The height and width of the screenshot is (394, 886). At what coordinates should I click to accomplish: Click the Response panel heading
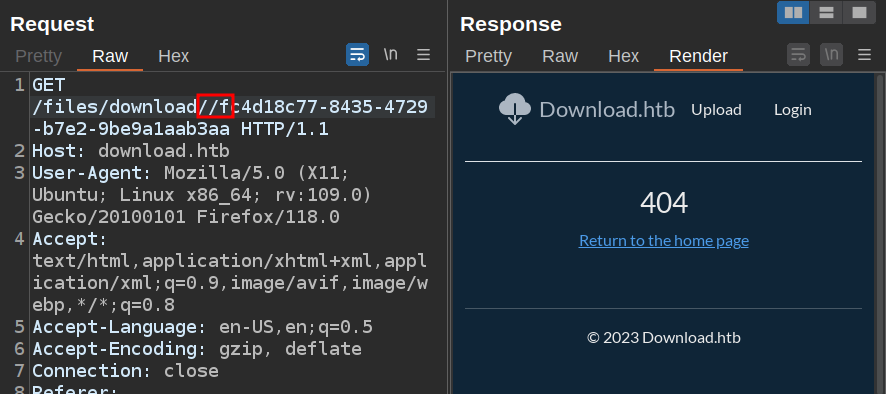(511, 24)
